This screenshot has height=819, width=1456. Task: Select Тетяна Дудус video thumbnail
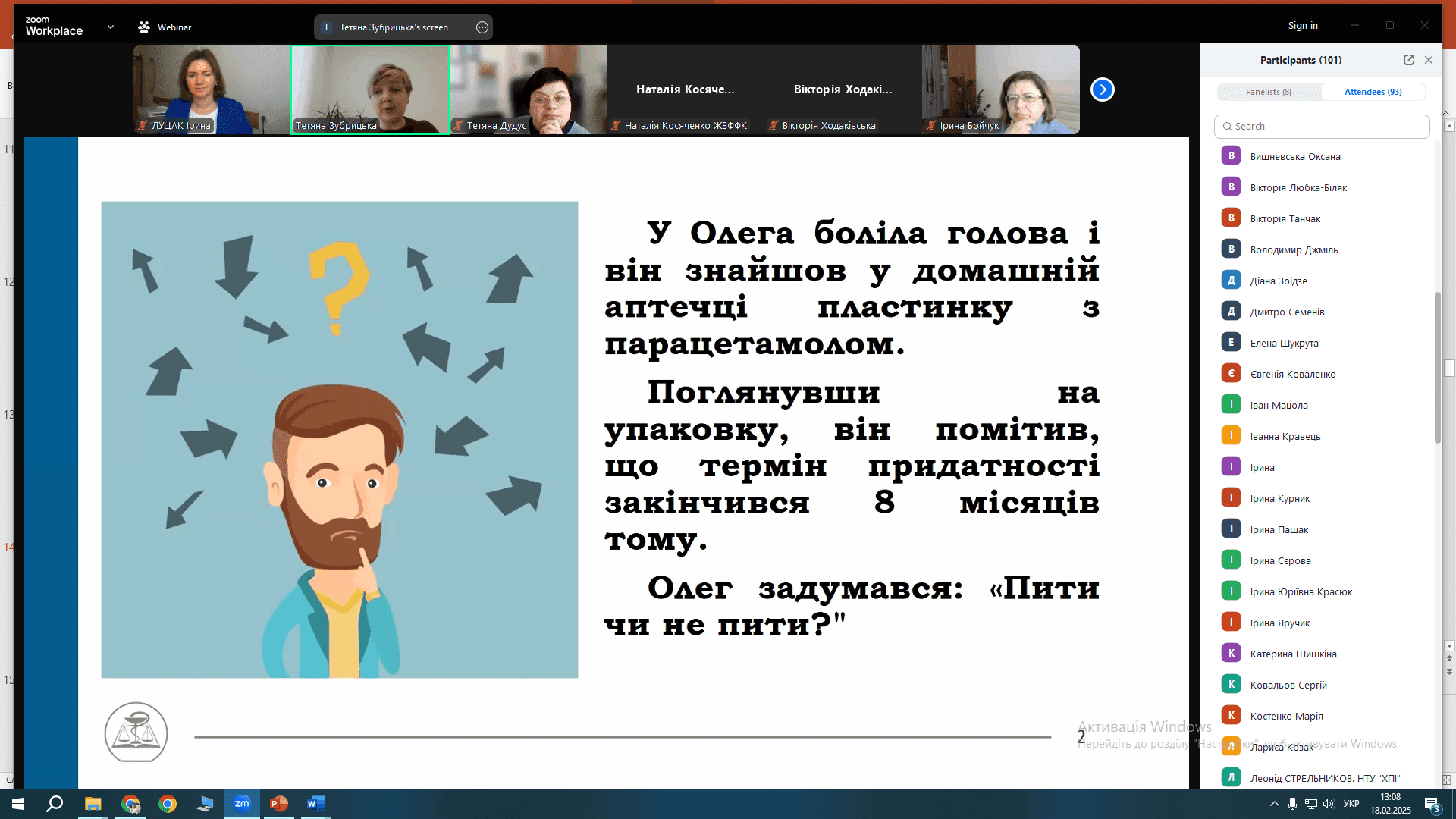(529, 89)
